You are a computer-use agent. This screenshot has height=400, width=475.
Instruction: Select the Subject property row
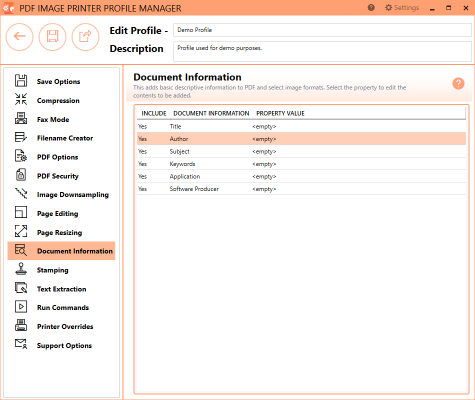(x=301, y=151)
